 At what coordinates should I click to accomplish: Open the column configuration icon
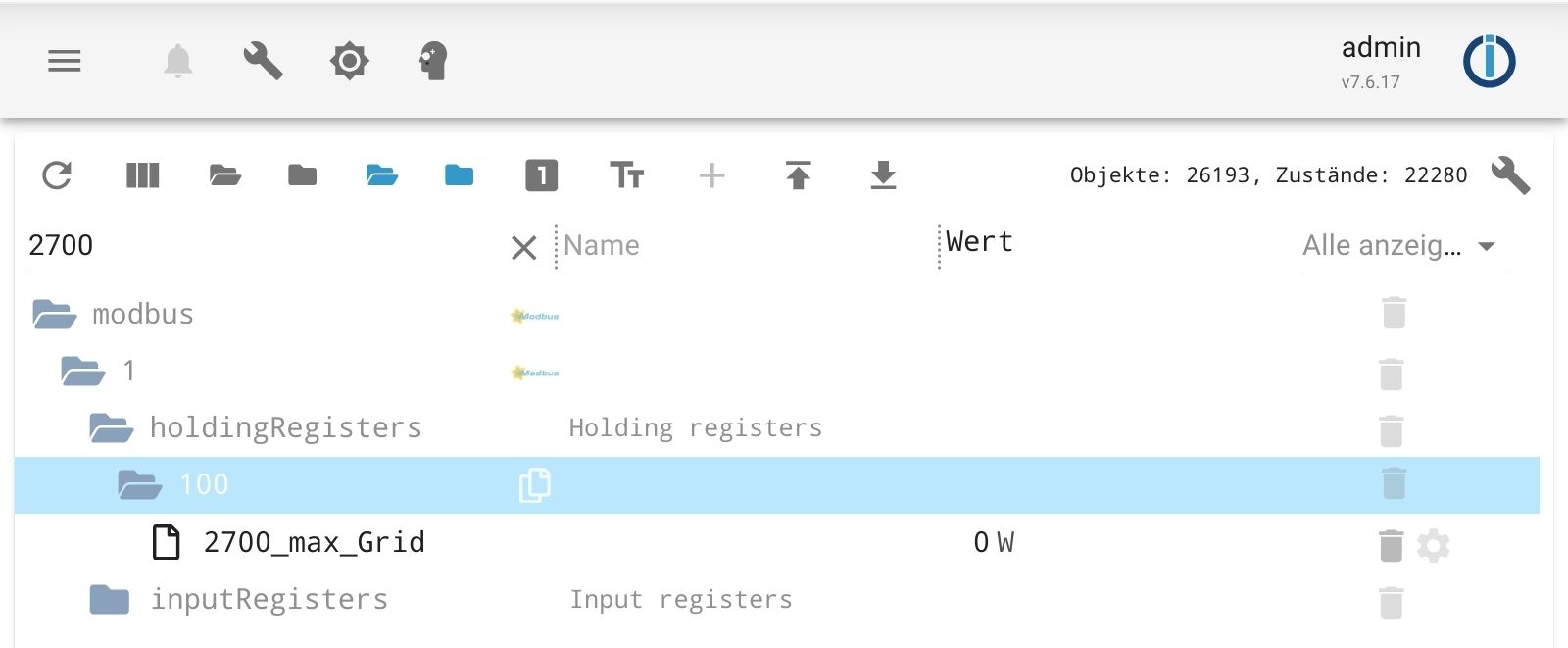[x=142, y=175]
